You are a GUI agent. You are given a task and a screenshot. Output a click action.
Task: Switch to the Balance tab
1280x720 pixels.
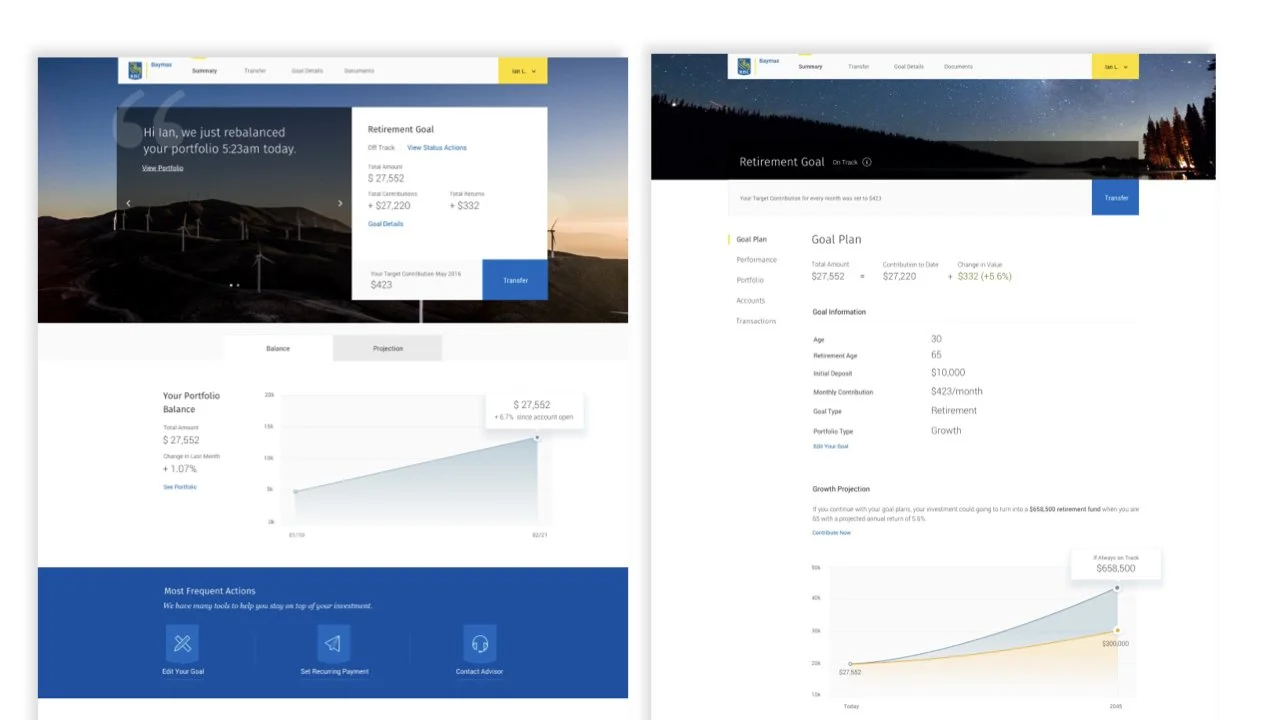[x=278, y=348]
